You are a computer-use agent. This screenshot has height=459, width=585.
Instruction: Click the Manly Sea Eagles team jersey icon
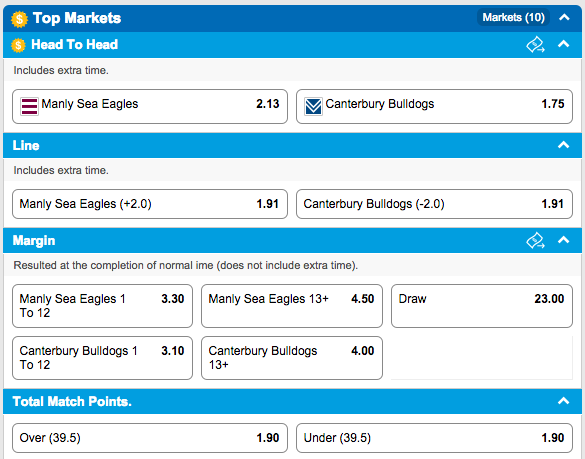click(29, 106)
